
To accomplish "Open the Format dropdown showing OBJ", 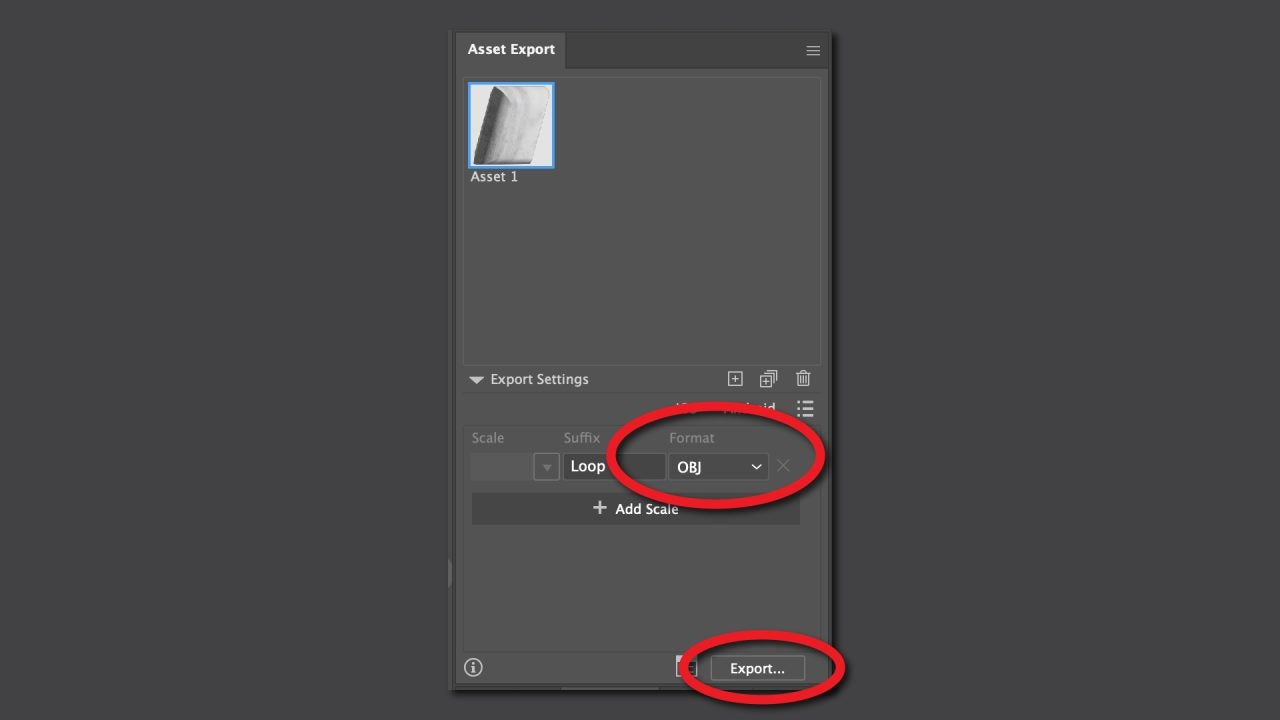I will [x=718, y=467].
